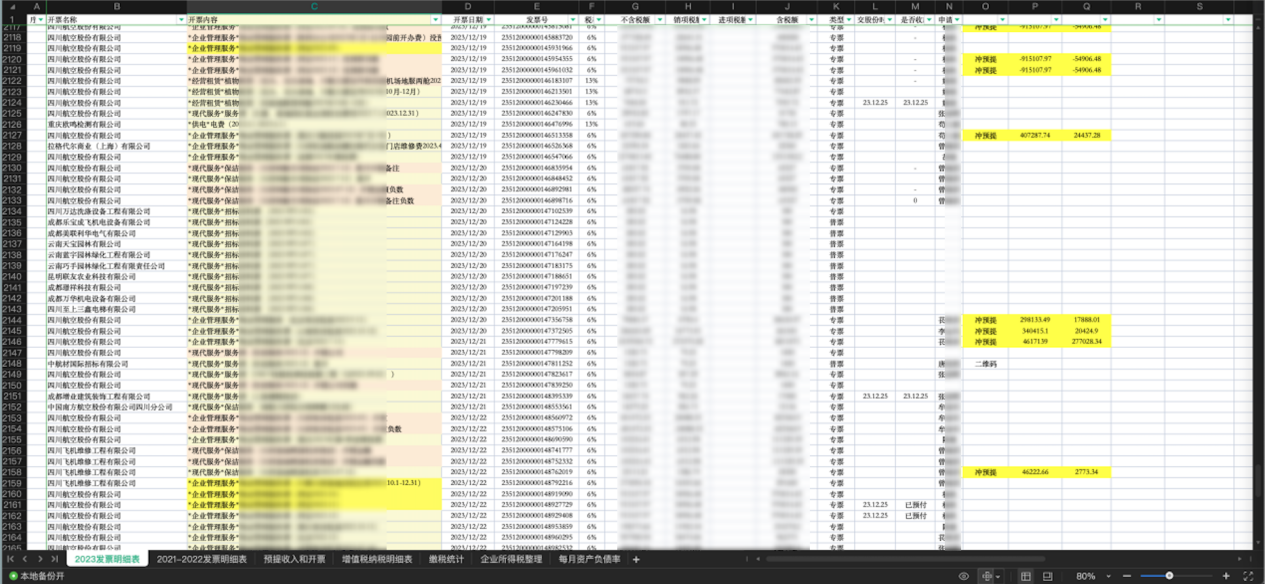This screenshot has height=584, width=1265.
Task: Click the zoom in plus icon
Action: pyautogui.click(x=1223, y=576)
